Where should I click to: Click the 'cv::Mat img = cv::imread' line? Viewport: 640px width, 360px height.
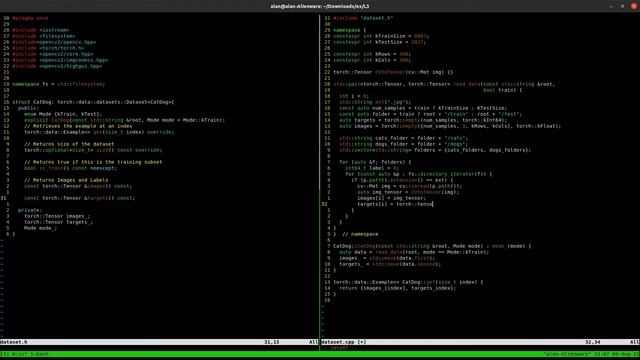410,186
